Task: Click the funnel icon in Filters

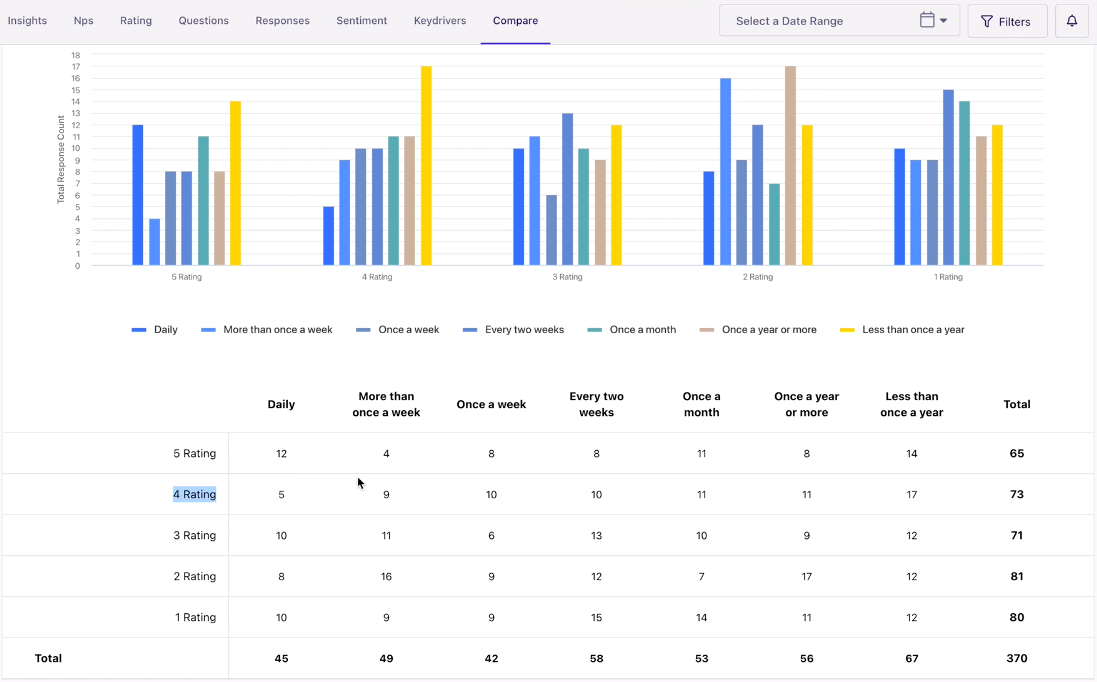Action: point(986,22)
